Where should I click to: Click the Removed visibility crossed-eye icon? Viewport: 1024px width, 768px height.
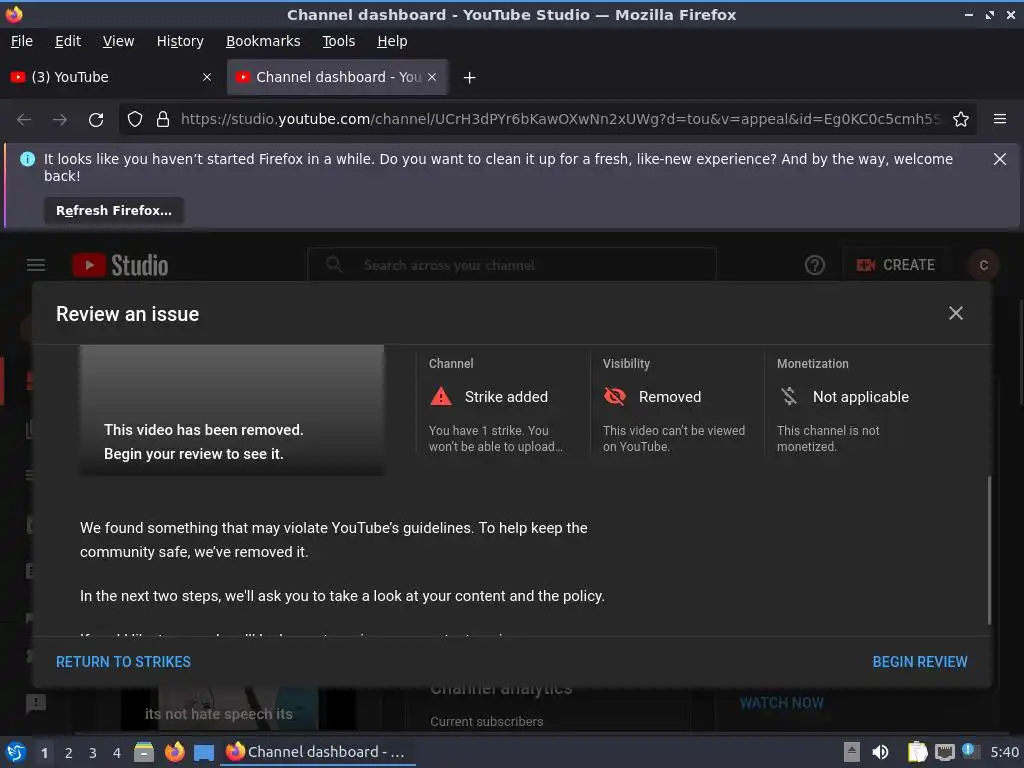pos(615,396)
